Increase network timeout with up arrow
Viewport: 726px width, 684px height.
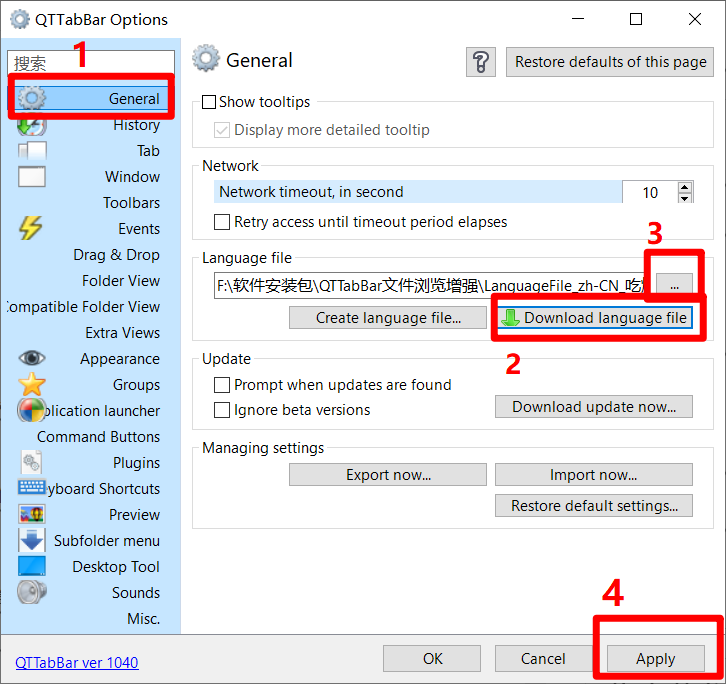pyautogui.click(x=685, y=187)
